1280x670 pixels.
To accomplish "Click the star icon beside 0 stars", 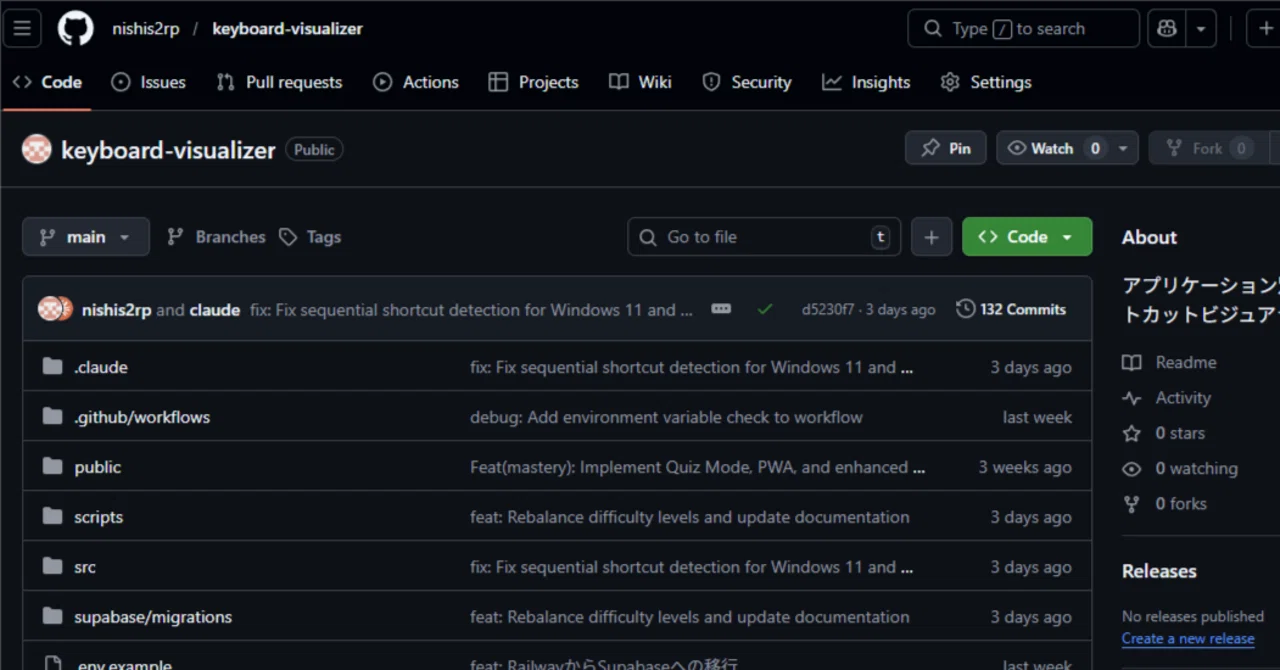I will [x=1132, y=433].
